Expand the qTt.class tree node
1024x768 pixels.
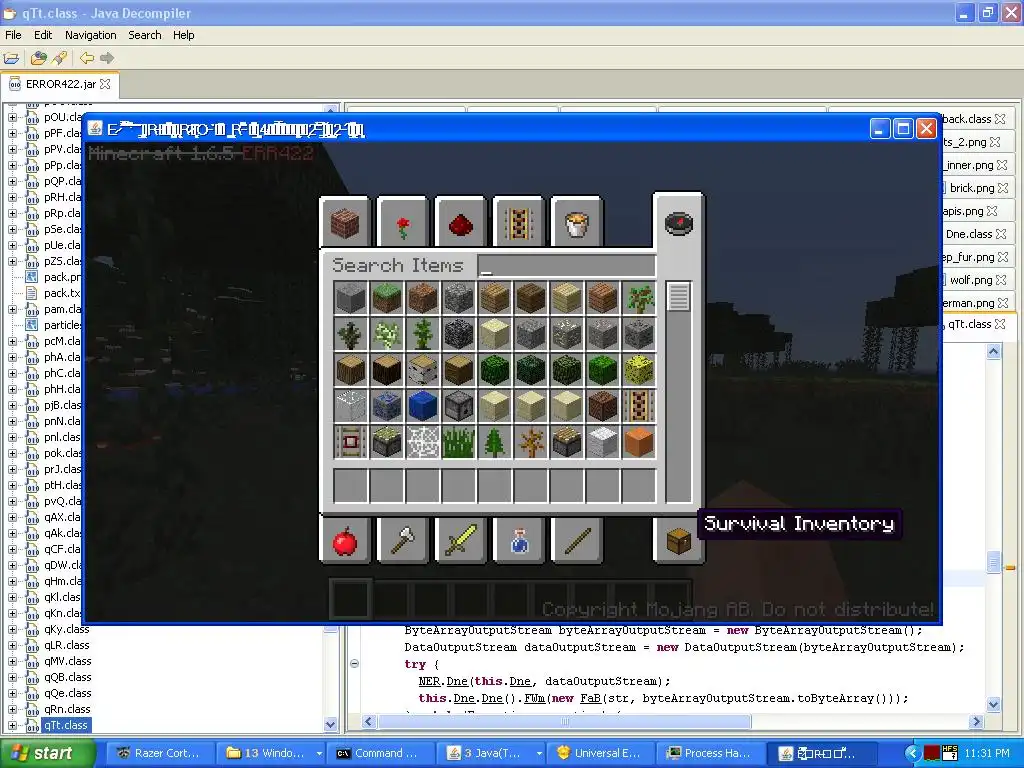pos(12,726)
